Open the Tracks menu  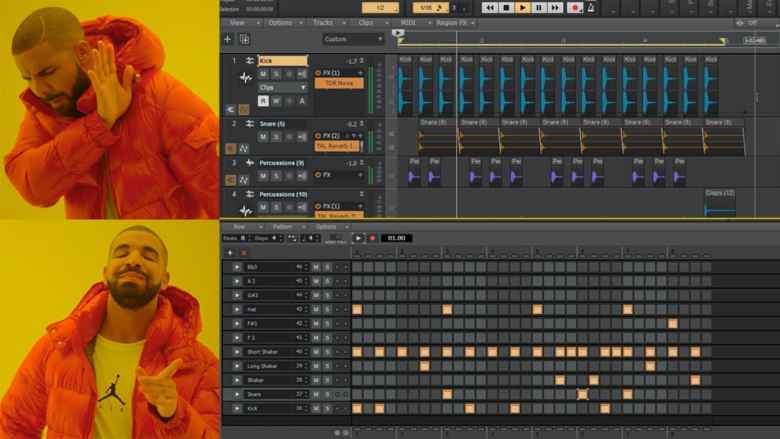click(322, 22)
